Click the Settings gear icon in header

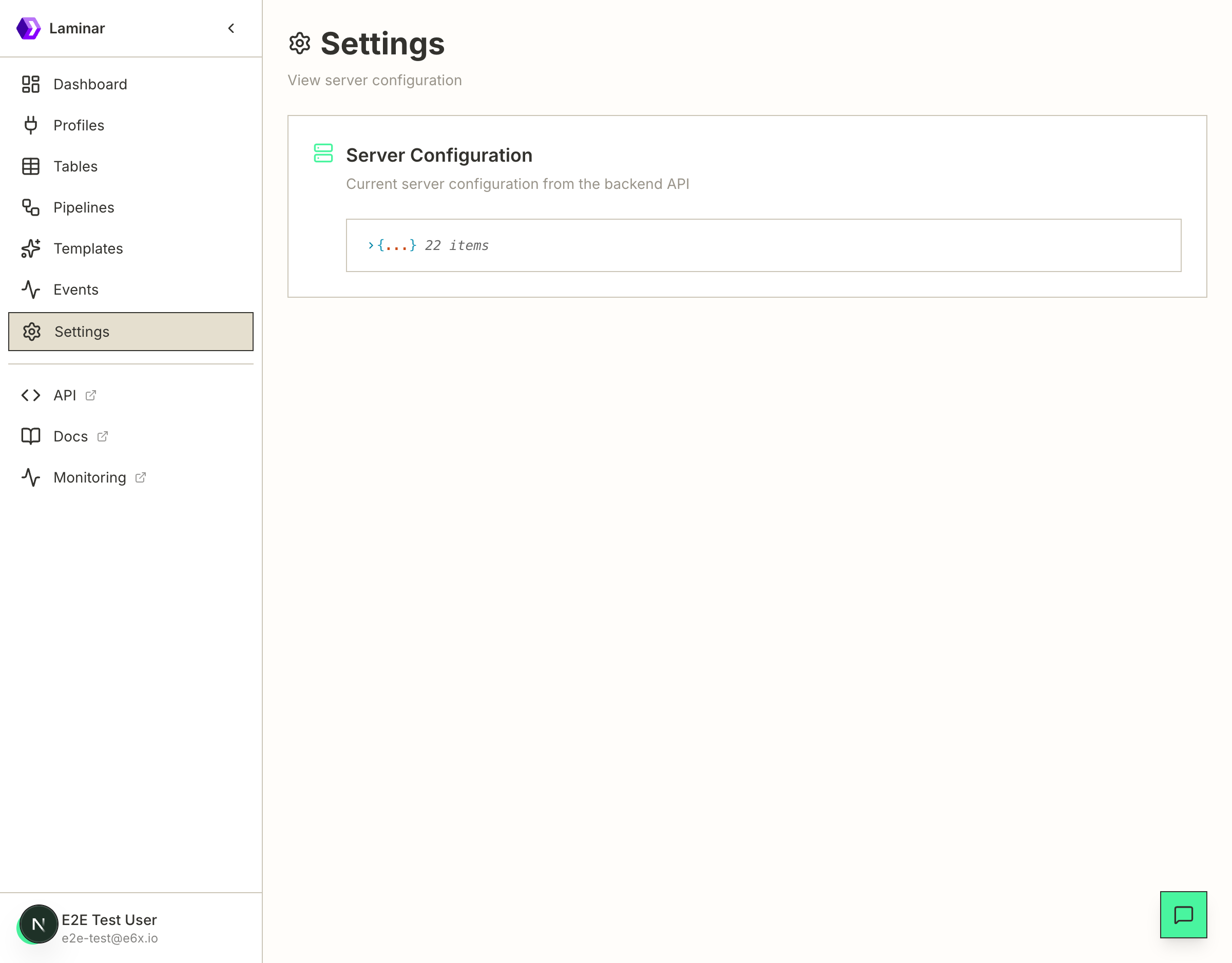pos(300,44)
